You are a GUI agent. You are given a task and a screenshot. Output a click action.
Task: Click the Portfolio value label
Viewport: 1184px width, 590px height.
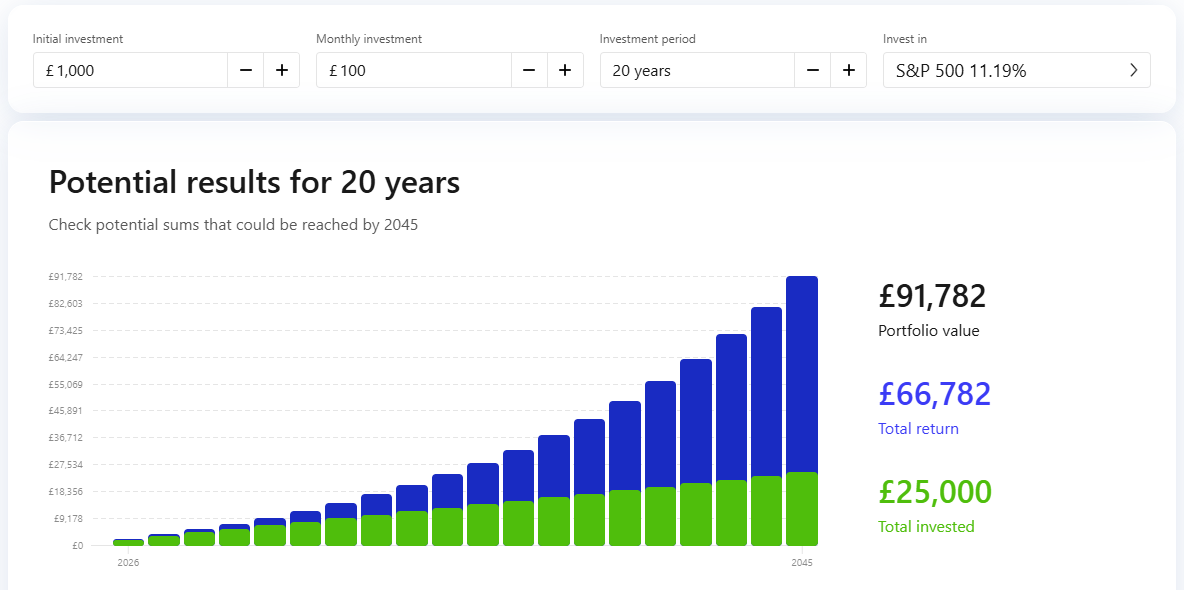tap(929, 331)
